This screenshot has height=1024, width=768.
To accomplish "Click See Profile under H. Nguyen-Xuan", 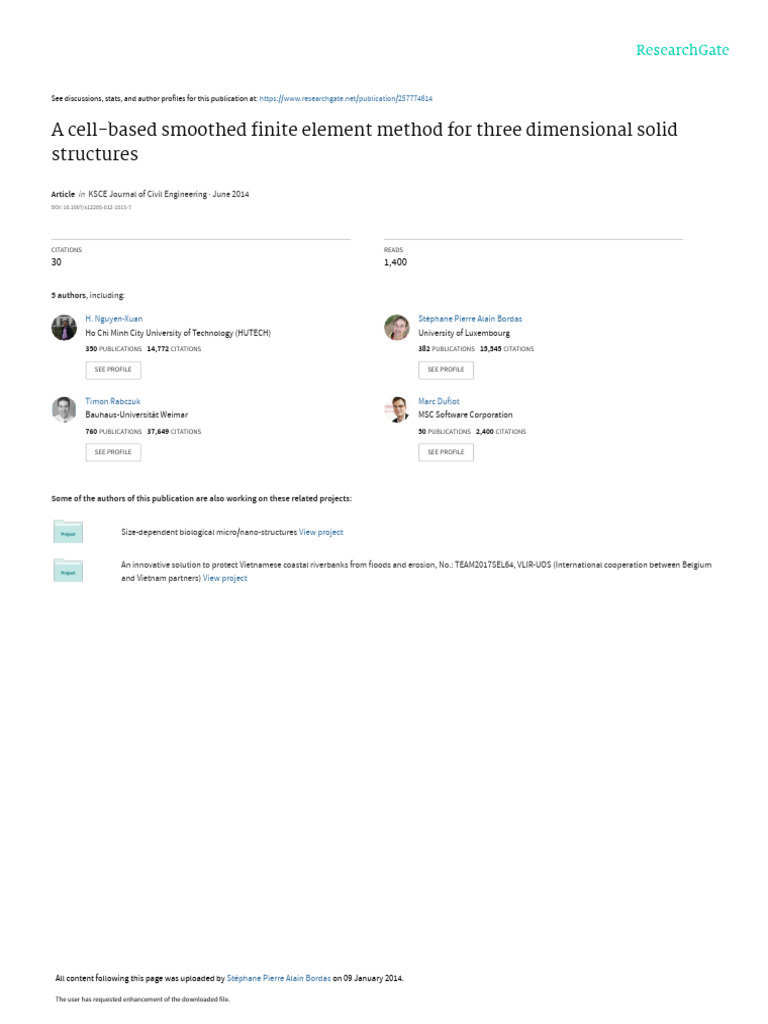I will pyautogui.click(x=113, y=370).
